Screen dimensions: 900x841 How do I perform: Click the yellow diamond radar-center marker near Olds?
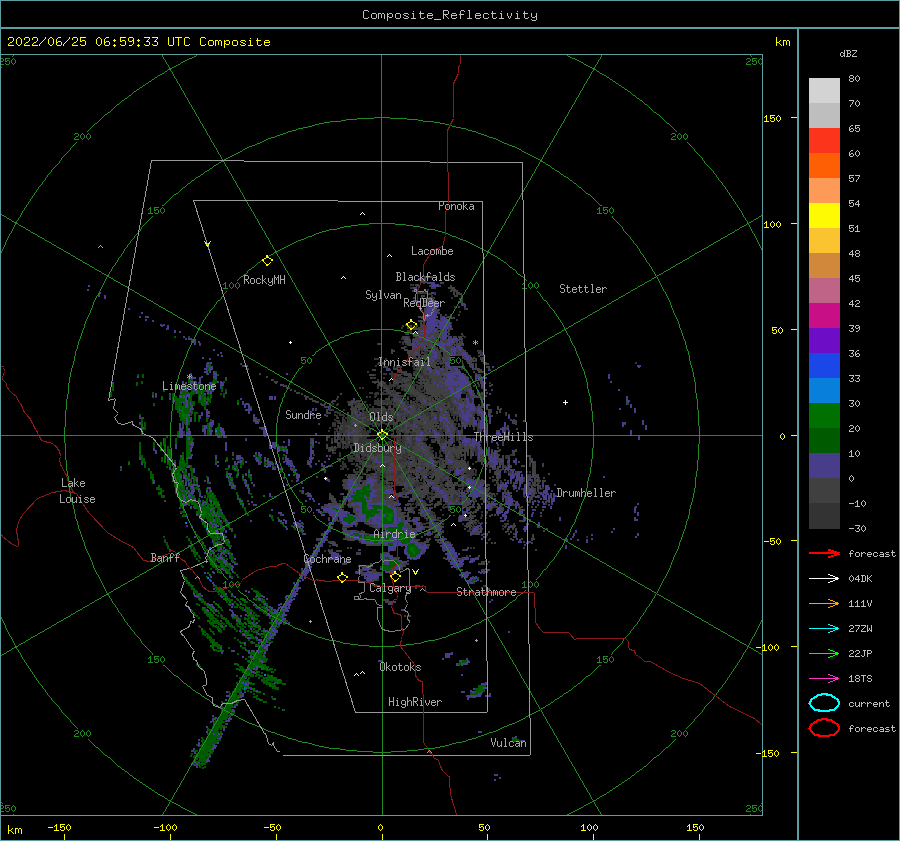(x=382, y=435)
